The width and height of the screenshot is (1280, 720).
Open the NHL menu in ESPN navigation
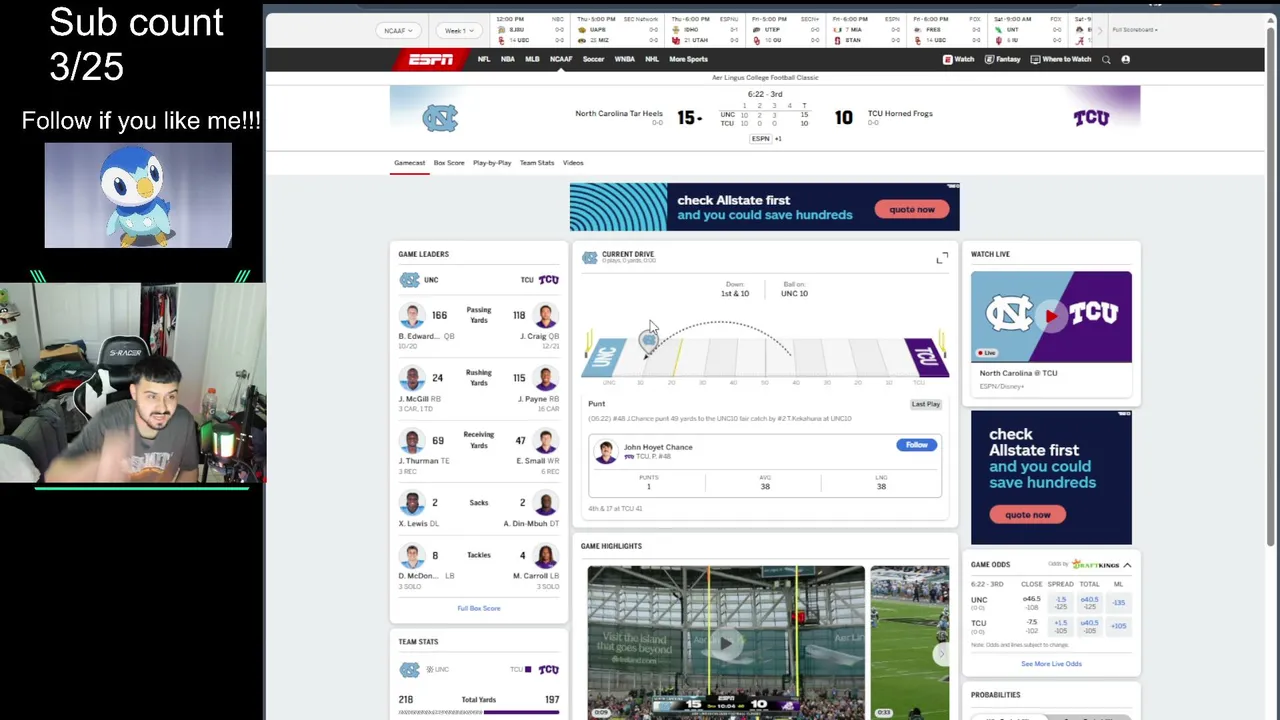(652, 60)
